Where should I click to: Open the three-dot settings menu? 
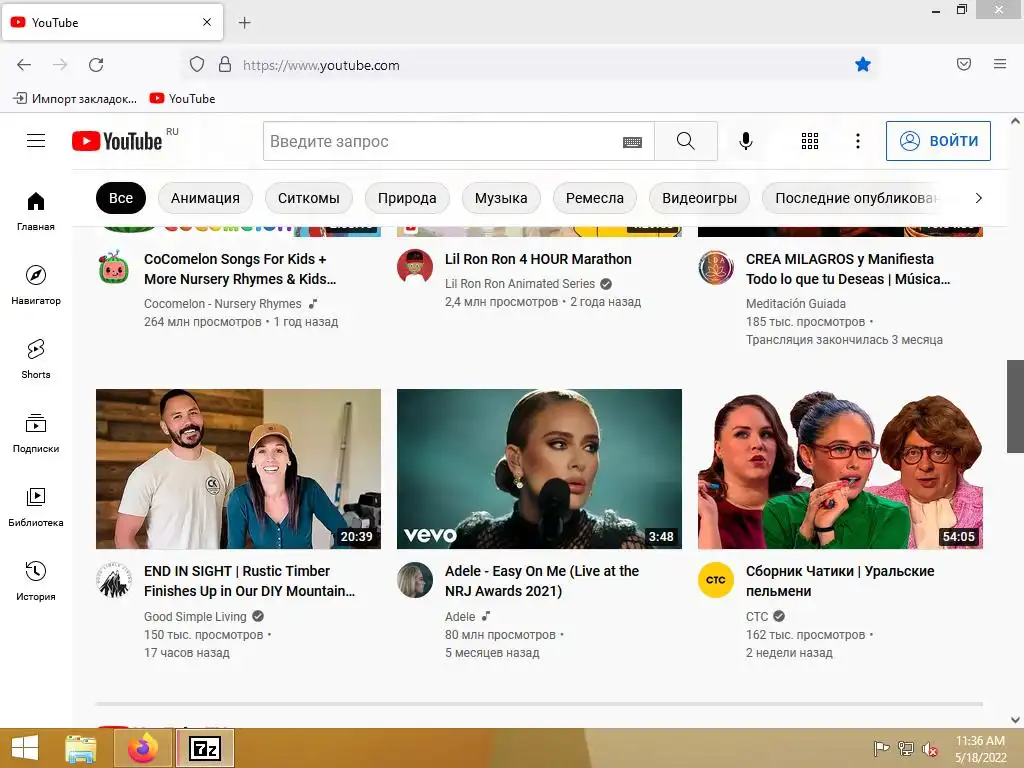858,141
